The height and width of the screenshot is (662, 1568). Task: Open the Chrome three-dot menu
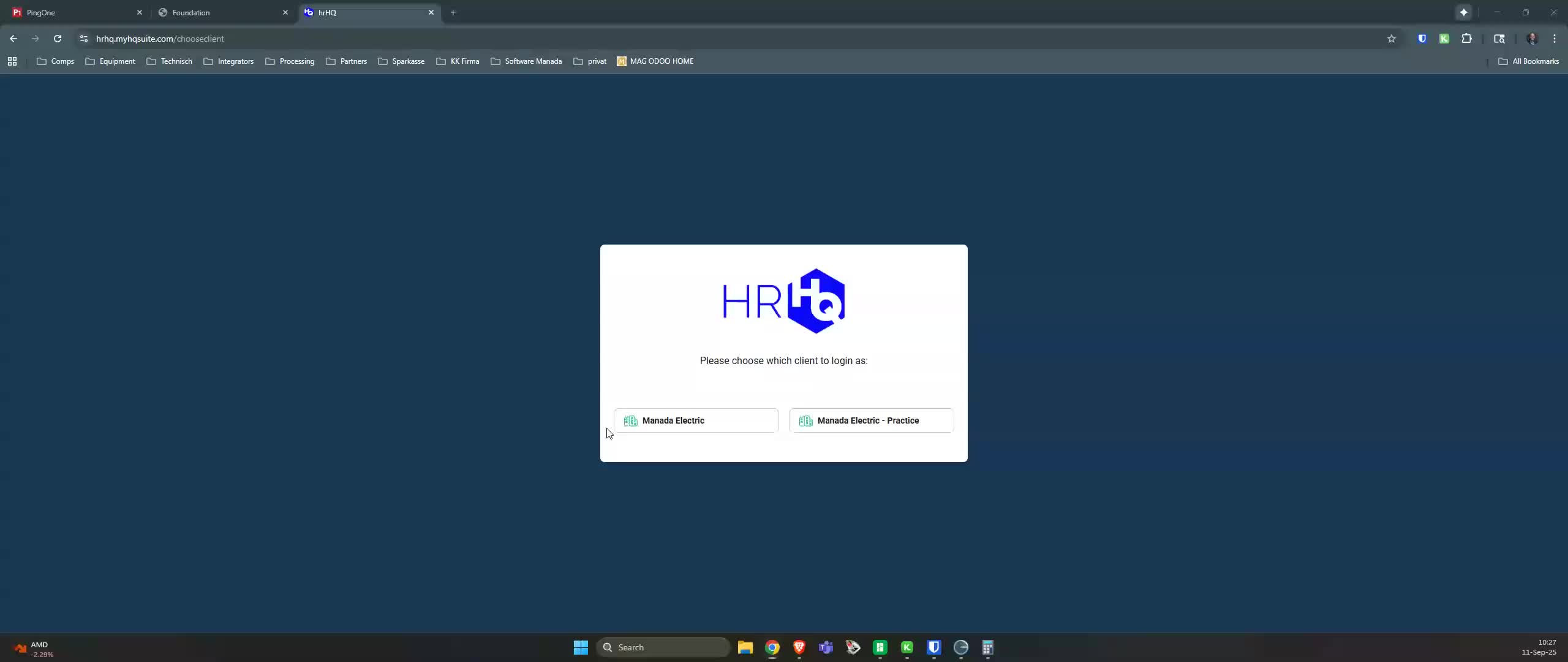coord(1555,39)
